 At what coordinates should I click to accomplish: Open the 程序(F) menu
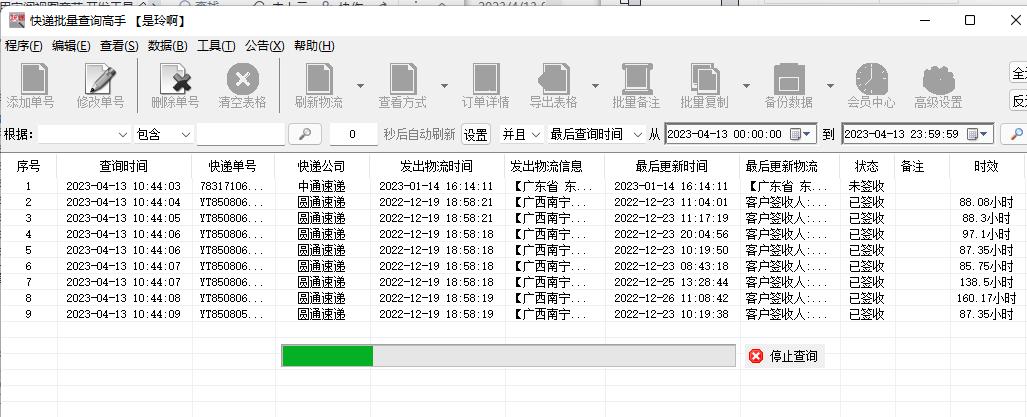click(x=24, y=46)
